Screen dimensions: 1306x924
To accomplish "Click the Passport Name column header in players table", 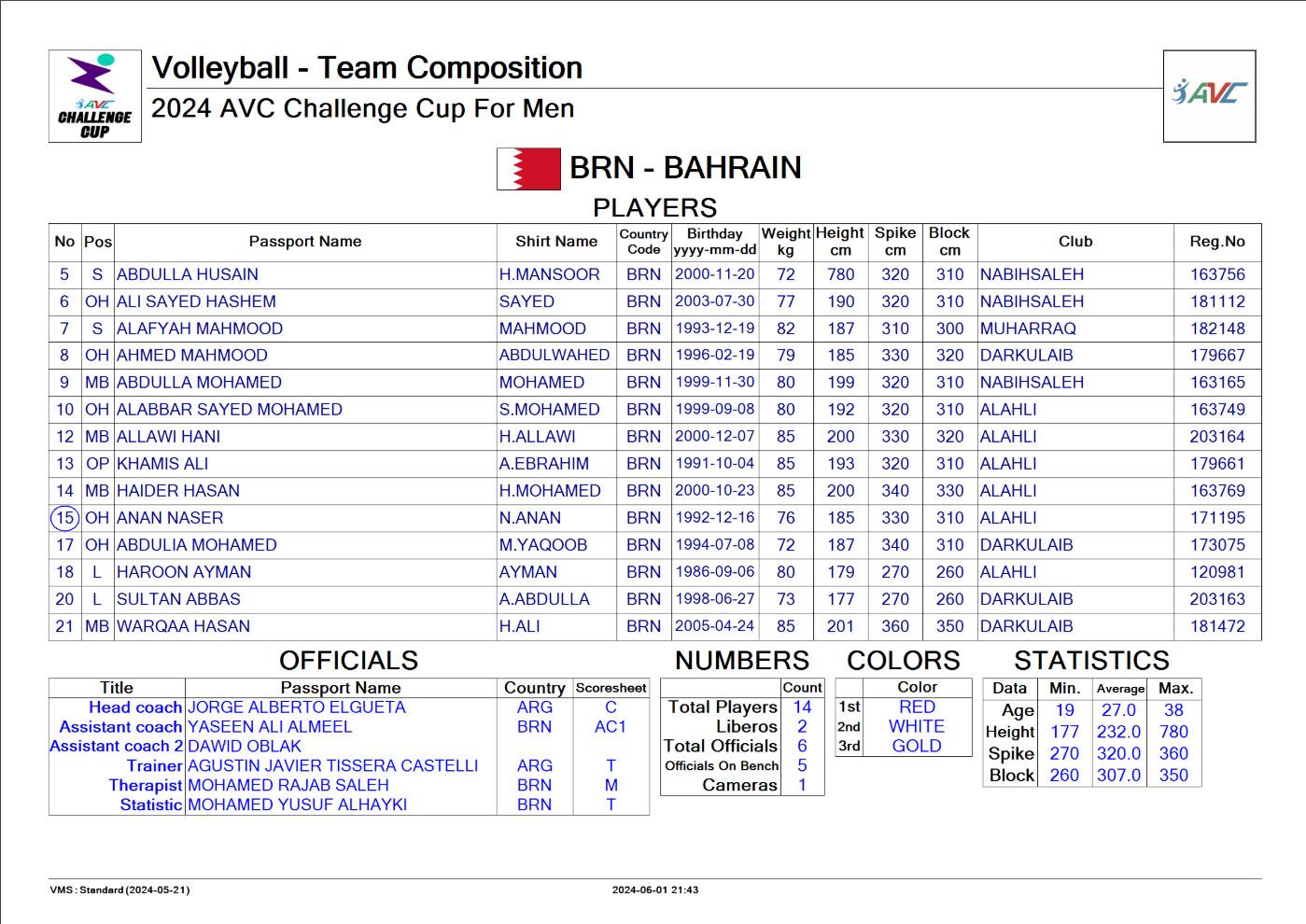I will pos(304,242).
